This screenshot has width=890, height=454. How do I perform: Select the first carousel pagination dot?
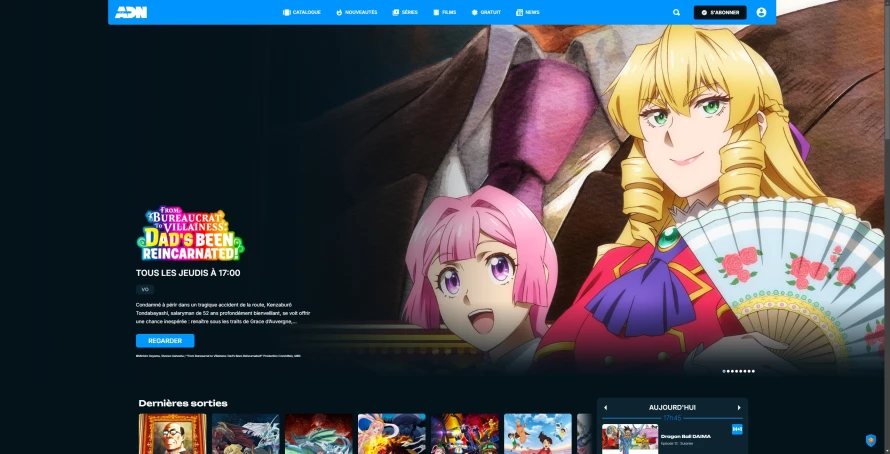tap(724, 371)
